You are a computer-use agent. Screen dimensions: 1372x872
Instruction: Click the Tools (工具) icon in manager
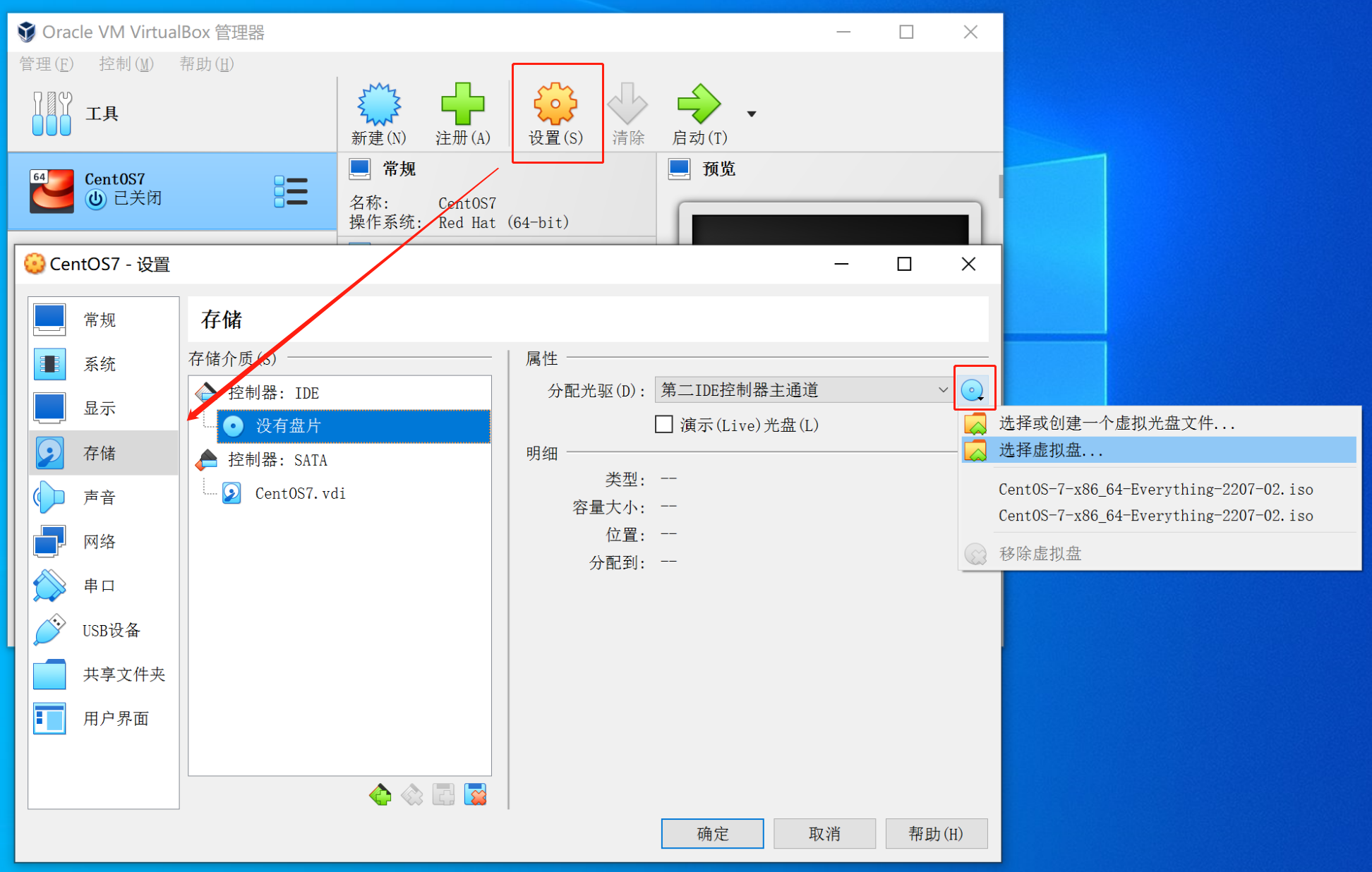pyautogui.click(x=52, y=113)
